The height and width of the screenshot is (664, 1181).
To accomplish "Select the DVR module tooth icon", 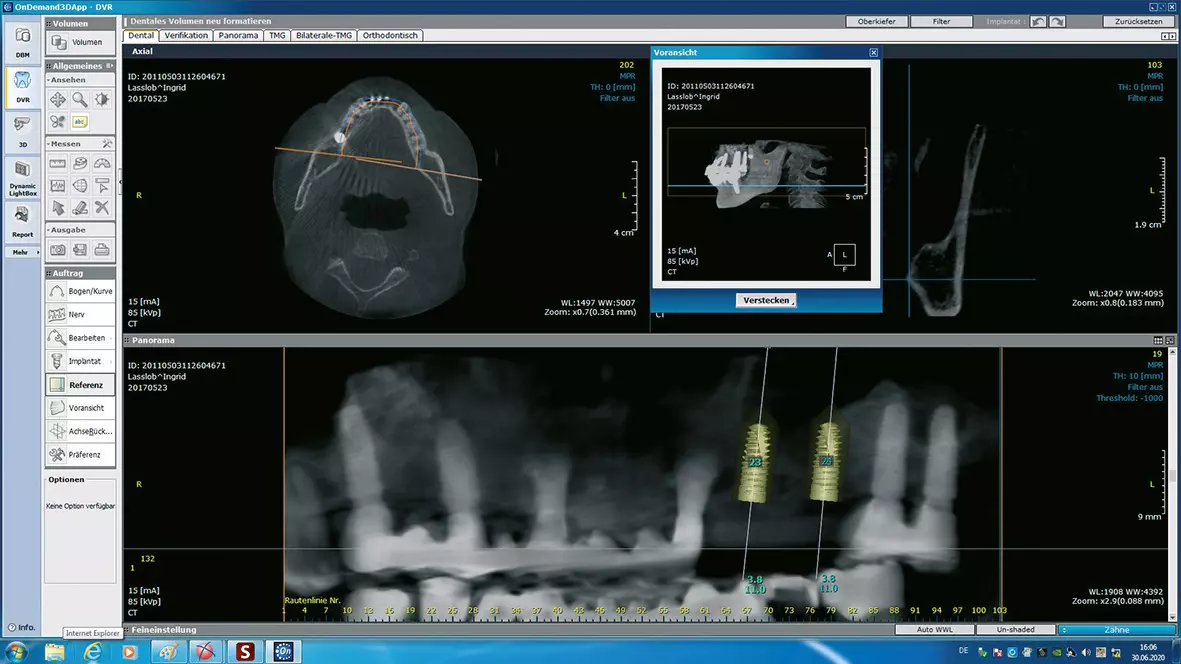I will (23, 86).
